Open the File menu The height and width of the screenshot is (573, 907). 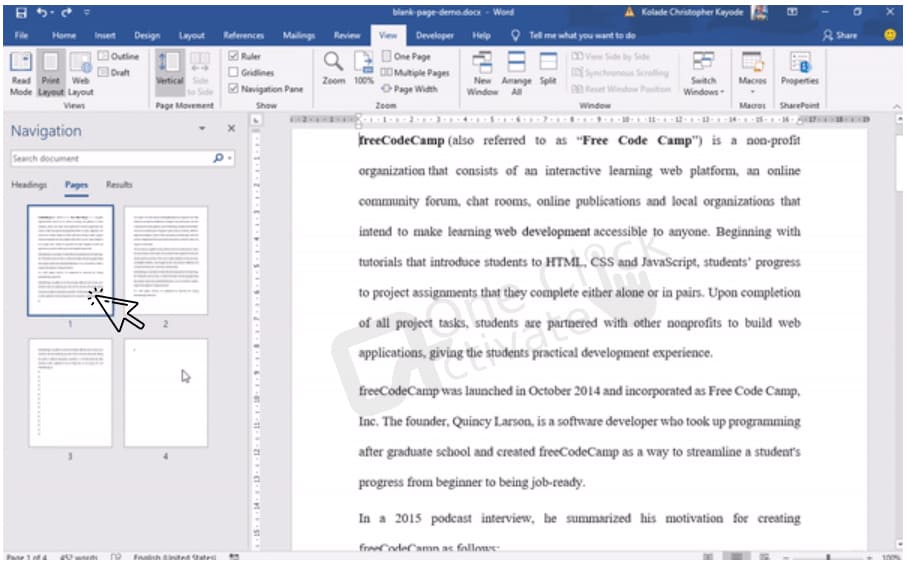pos(21,35)
